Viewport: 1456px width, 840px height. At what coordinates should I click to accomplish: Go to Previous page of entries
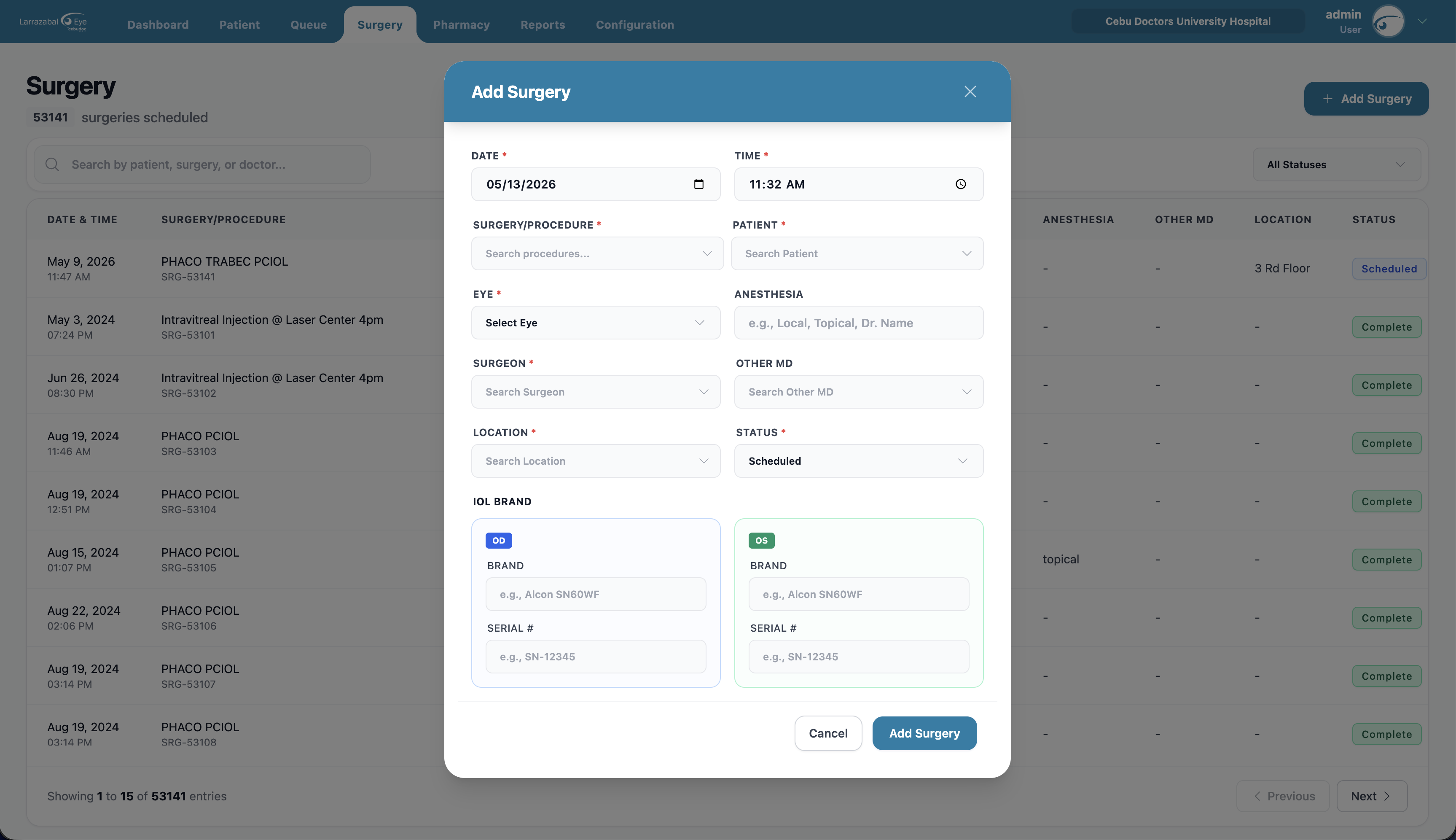pyautogui.click(x=1283, y=796)
